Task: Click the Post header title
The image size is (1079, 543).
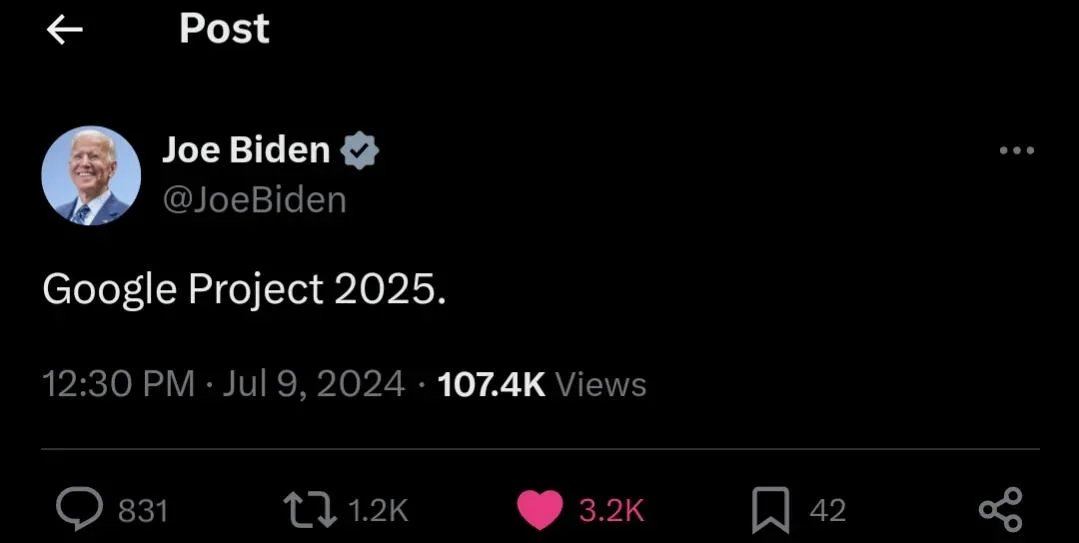Action: 224,29
